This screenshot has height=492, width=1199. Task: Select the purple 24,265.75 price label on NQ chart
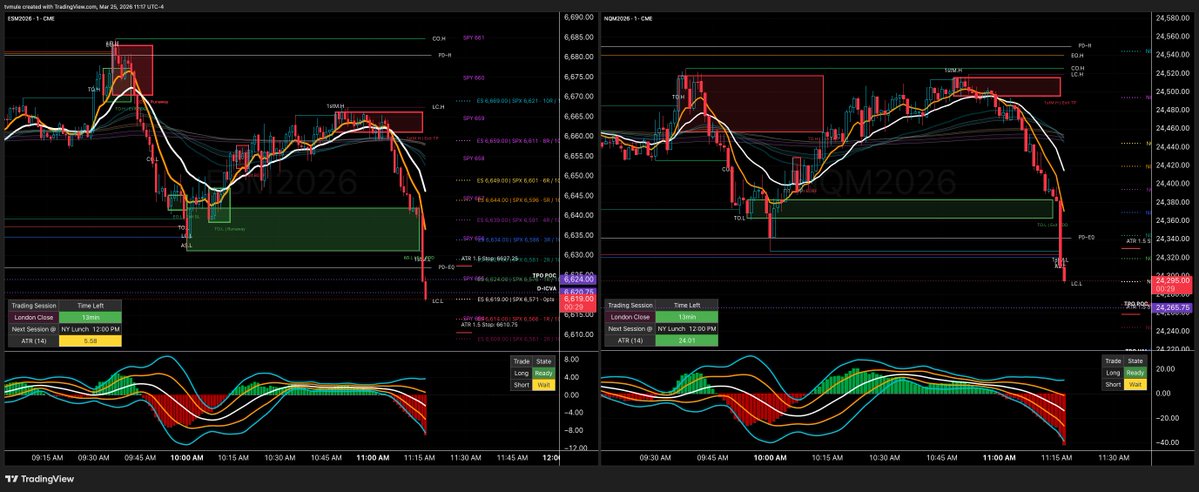(1174, 308)
